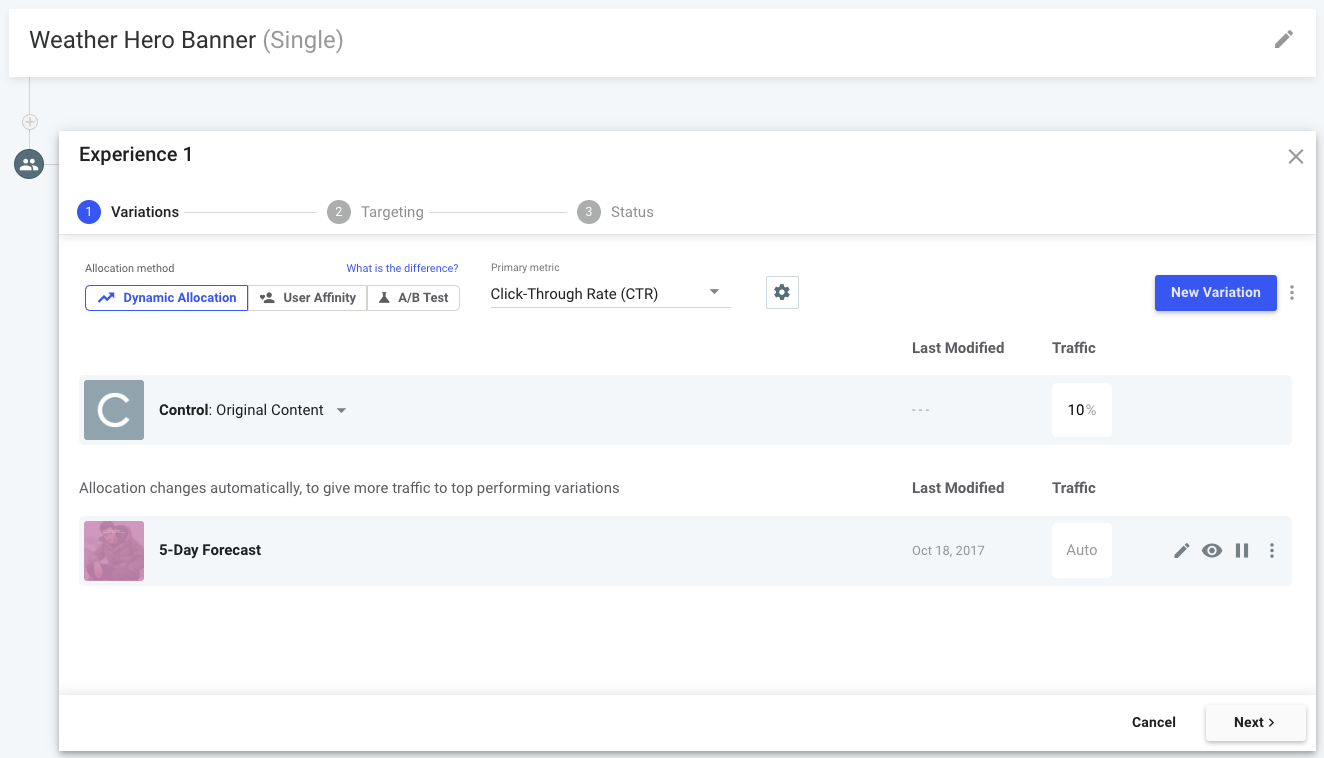The width and height of the screenshot is (1324, 758).
Task: Pause the 5-Day Forecast variation
Action: coord(1242,550)
